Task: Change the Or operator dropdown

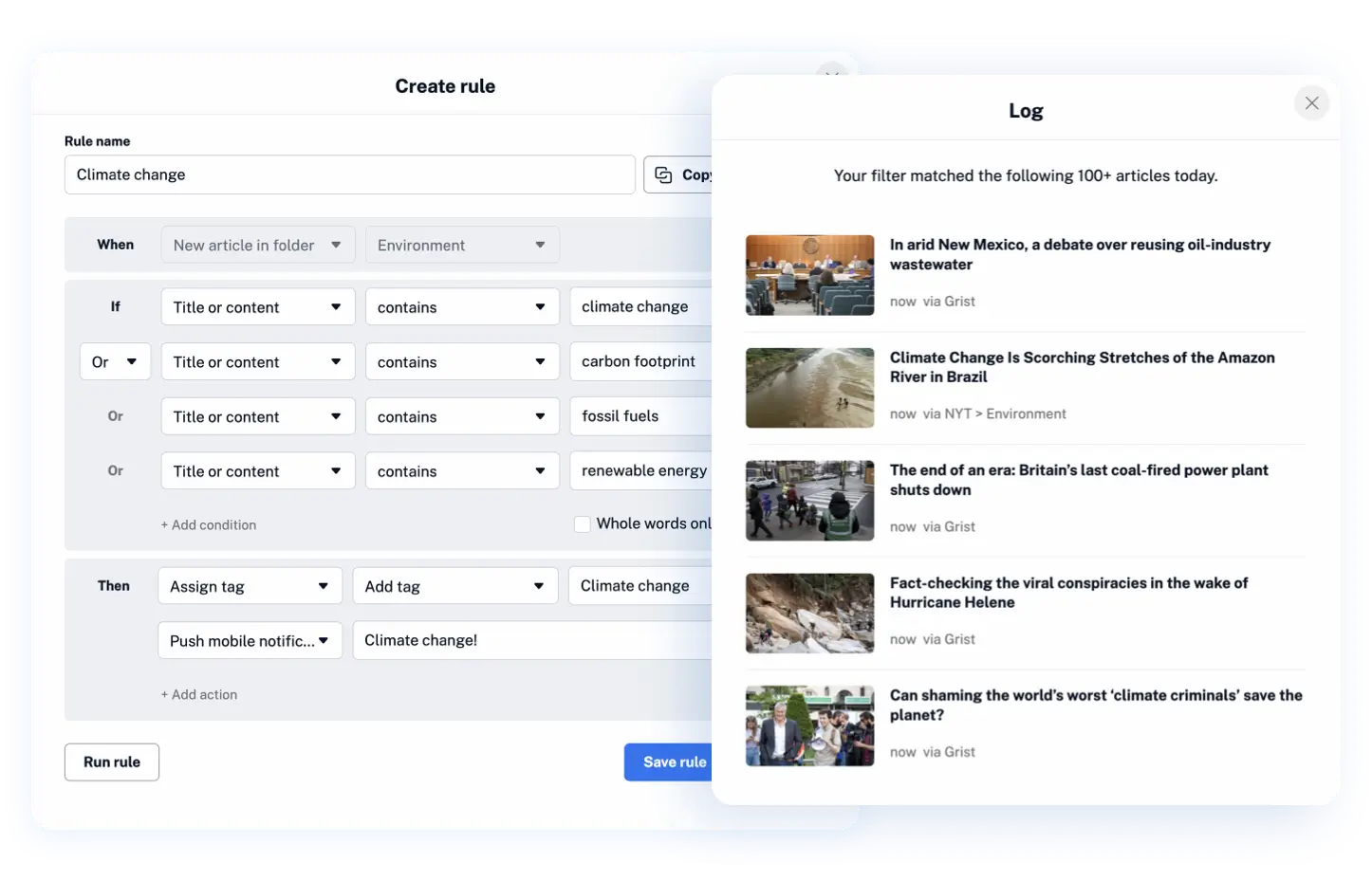Action: (x=115, y=362)
